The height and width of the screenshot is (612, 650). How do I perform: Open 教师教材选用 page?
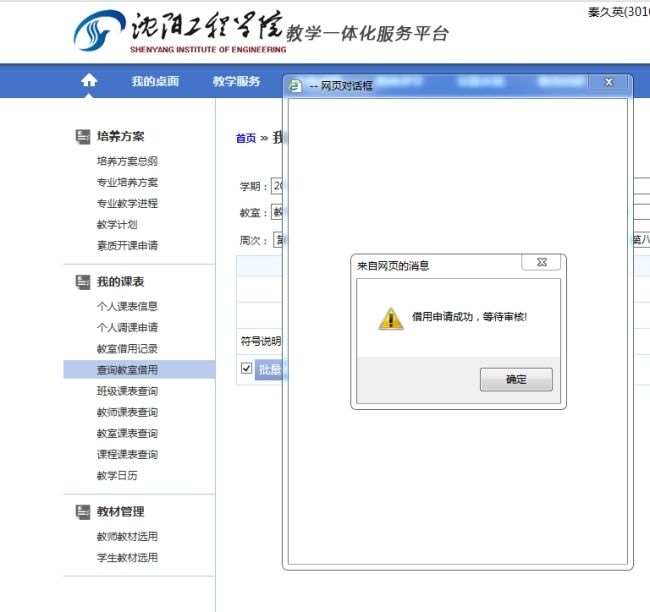point(127,537)
